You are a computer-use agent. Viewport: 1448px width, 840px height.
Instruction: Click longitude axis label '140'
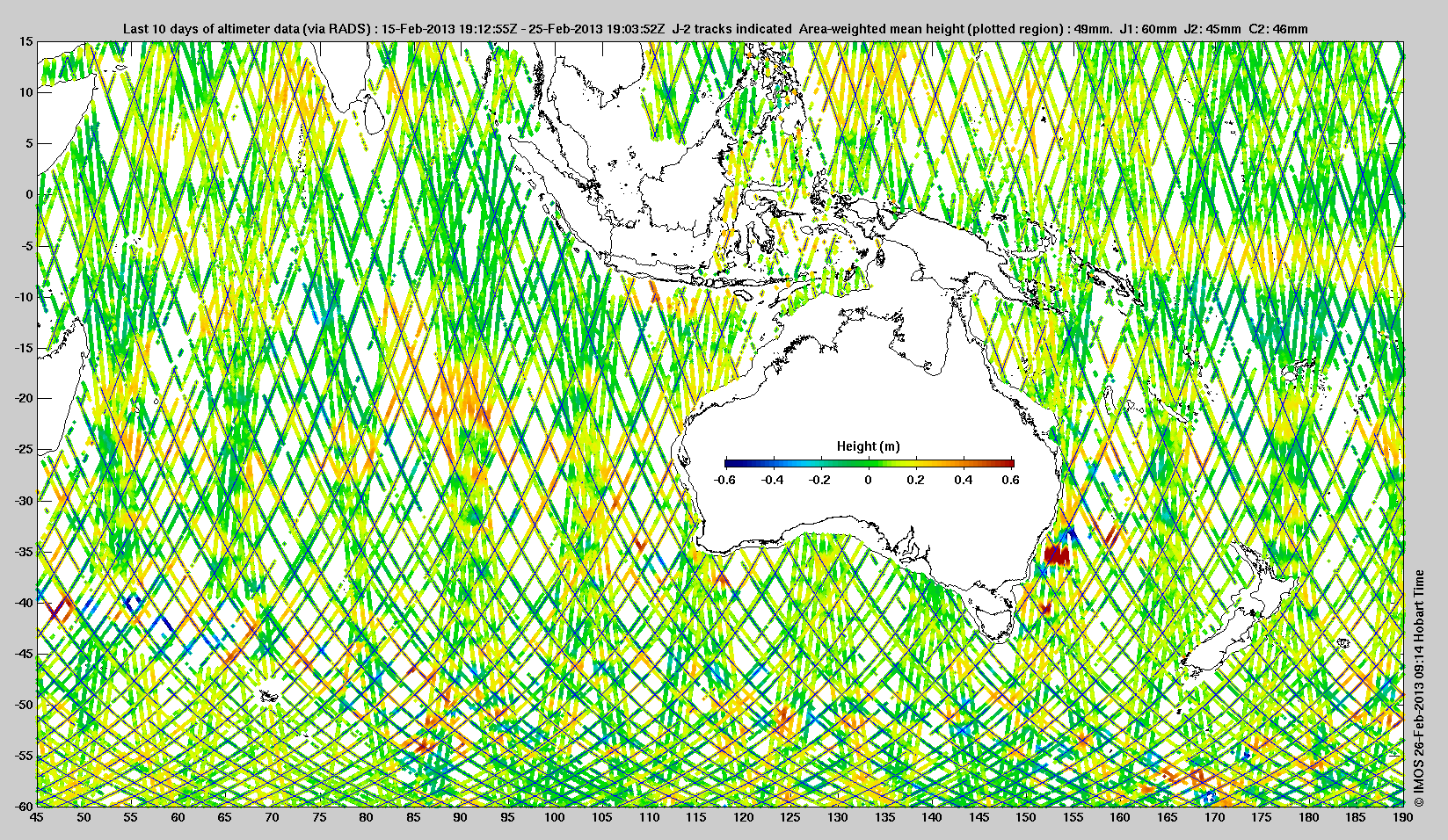point(932,817)
